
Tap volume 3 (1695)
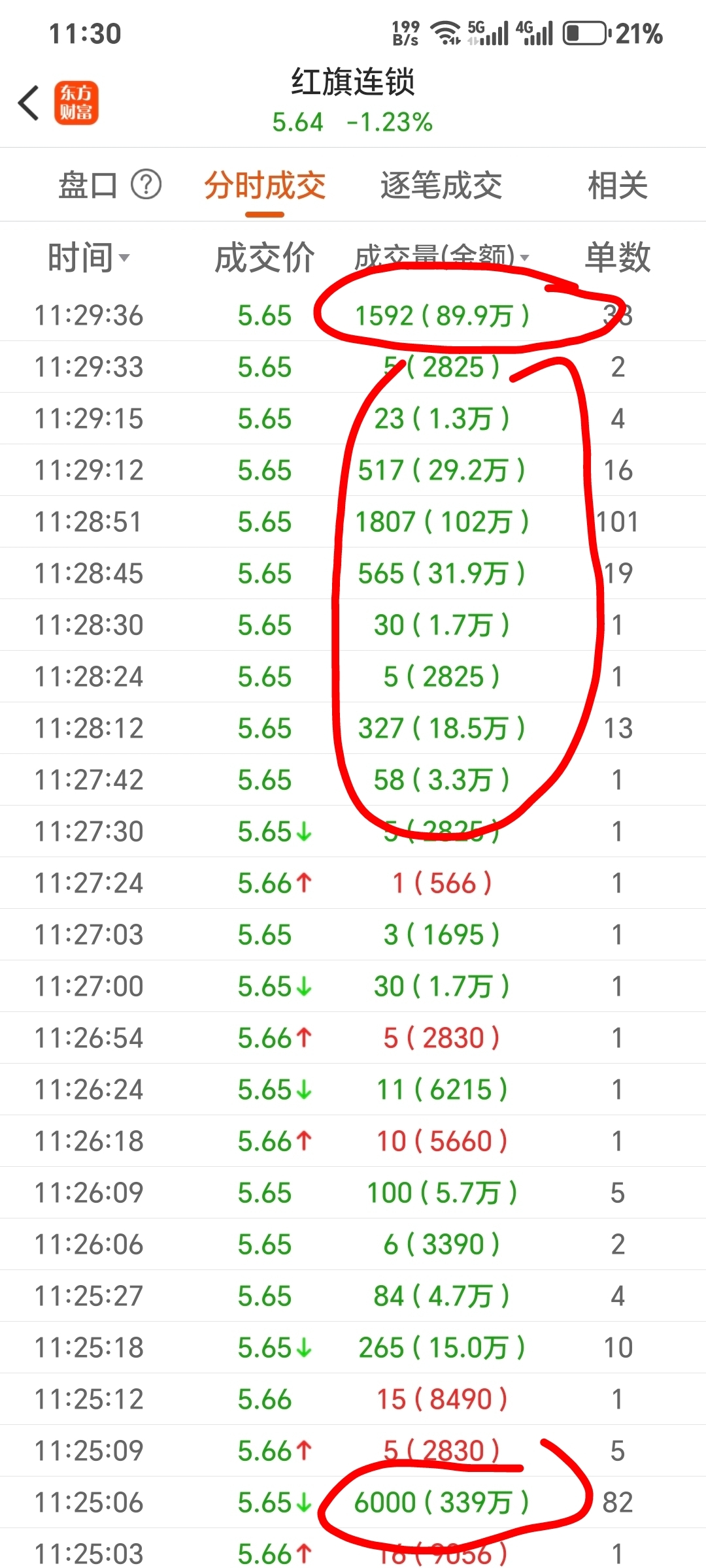[442, 935]
